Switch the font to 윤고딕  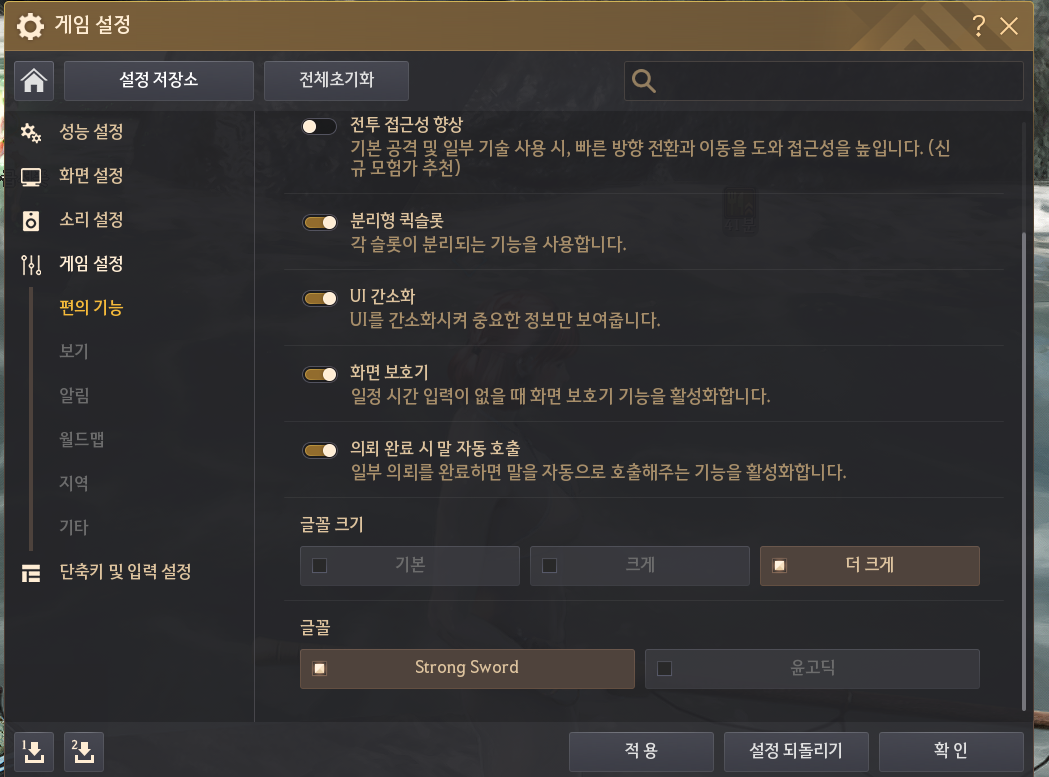point(811,668)
